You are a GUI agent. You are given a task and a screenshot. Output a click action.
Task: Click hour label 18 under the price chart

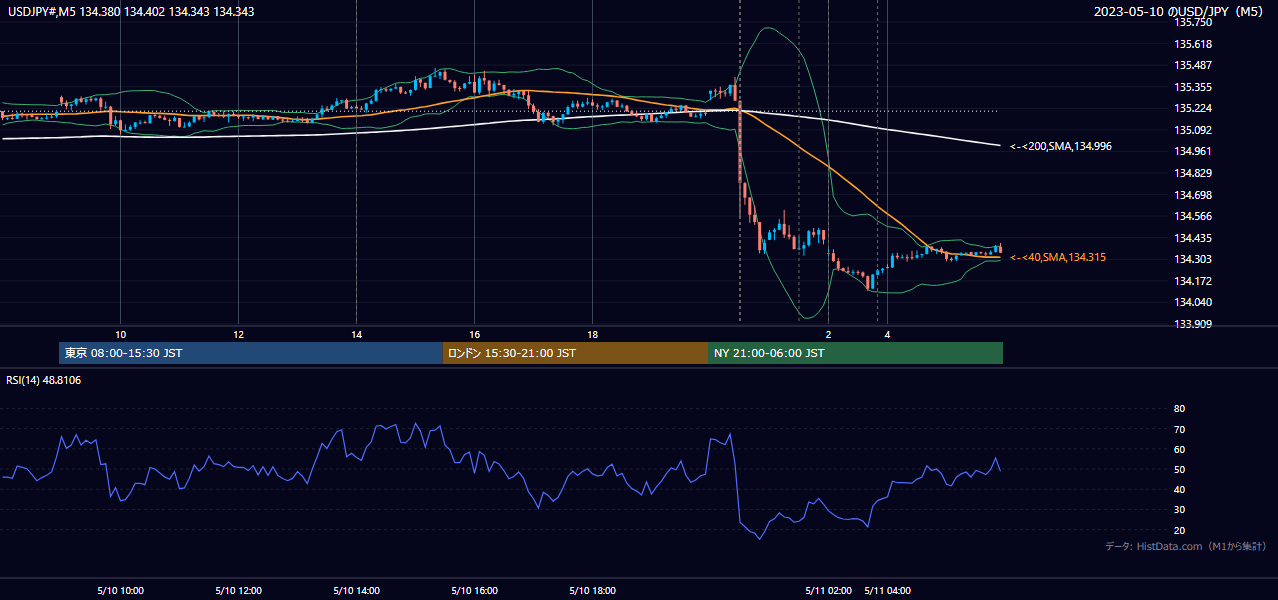point(592,334)
